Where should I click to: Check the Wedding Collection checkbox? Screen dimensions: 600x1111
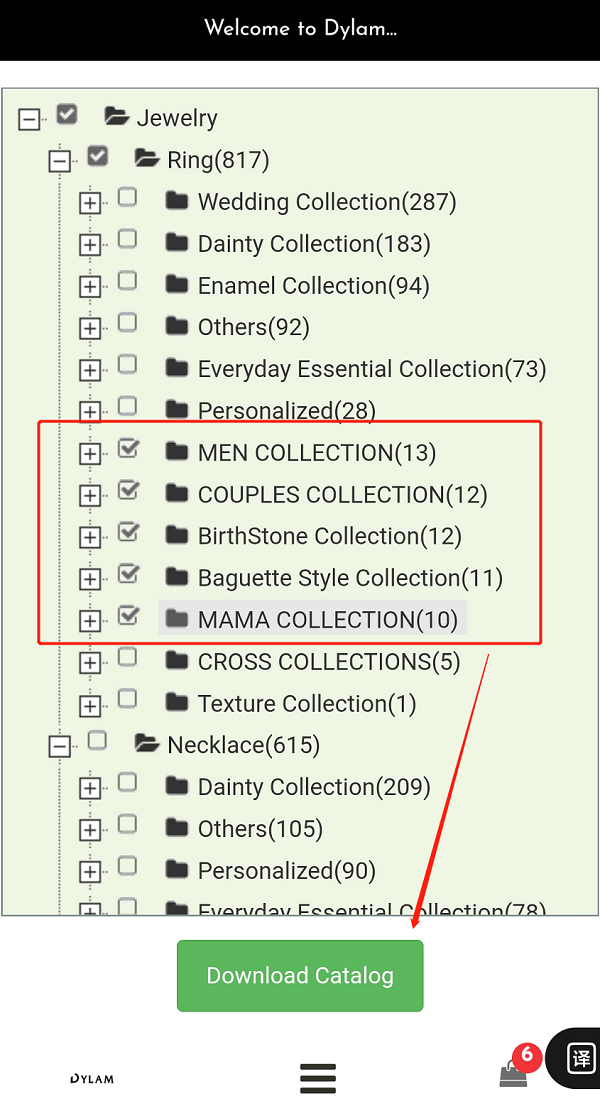pyautogui.click(x=128, y=198)
